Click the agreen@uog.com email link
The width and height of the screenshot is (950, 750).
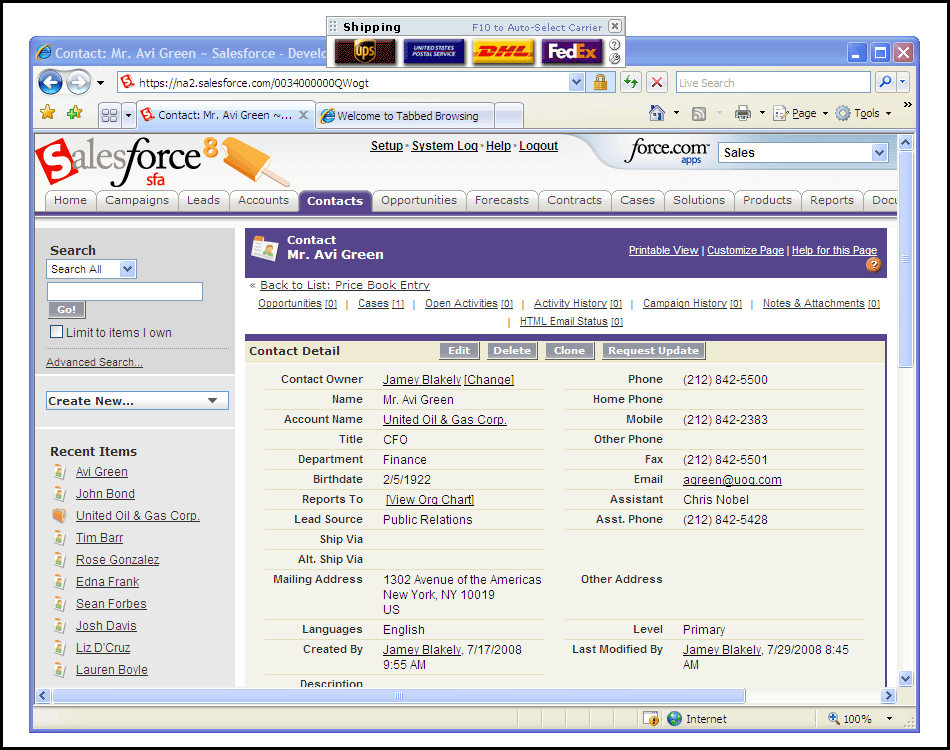coord(732,480)
